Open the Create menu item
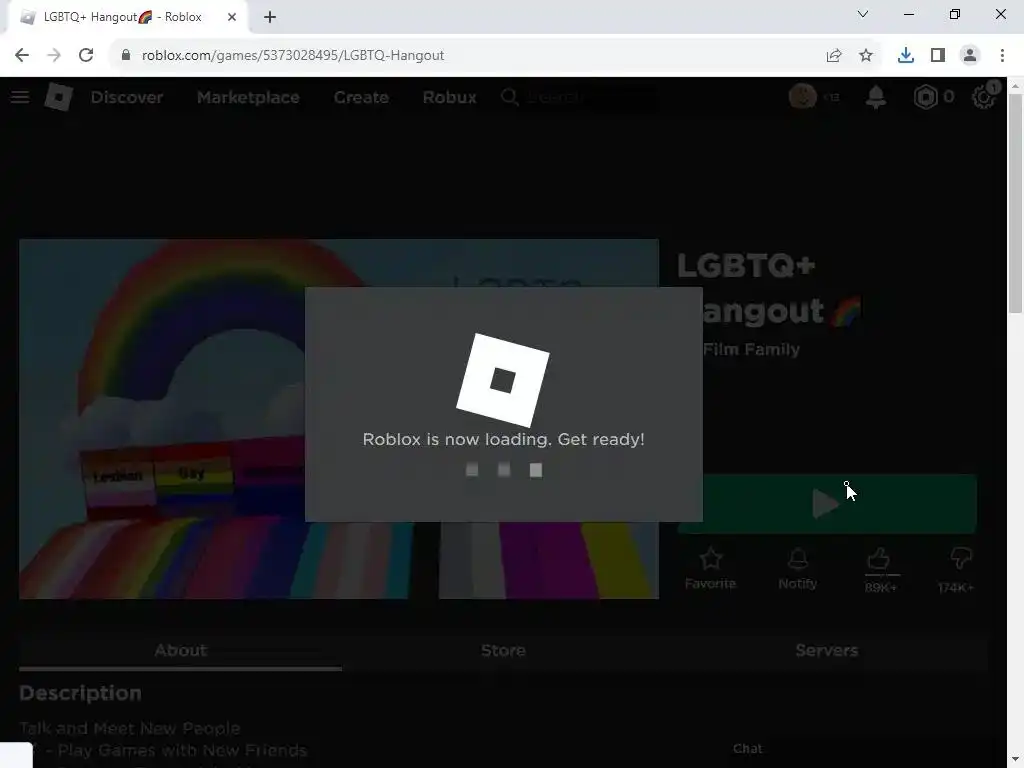 [361, 97]
